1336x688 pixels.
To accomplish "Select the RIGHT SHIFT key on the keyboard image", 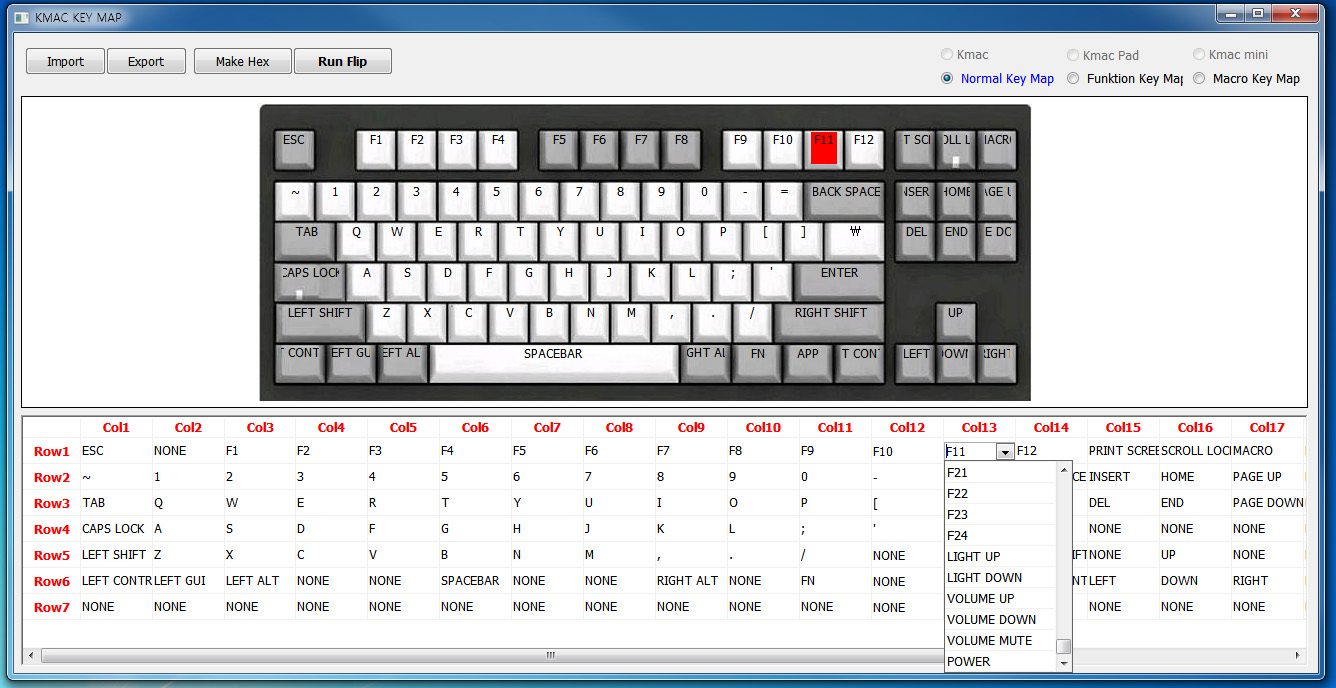I will [830, 322].
